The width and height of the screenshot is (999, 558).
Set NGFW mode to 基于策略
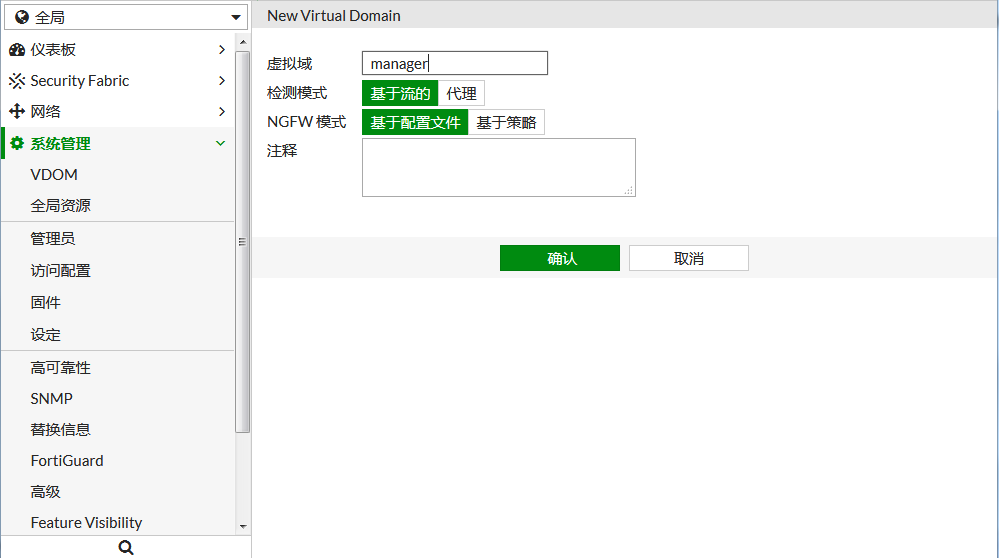coord(506,123)
